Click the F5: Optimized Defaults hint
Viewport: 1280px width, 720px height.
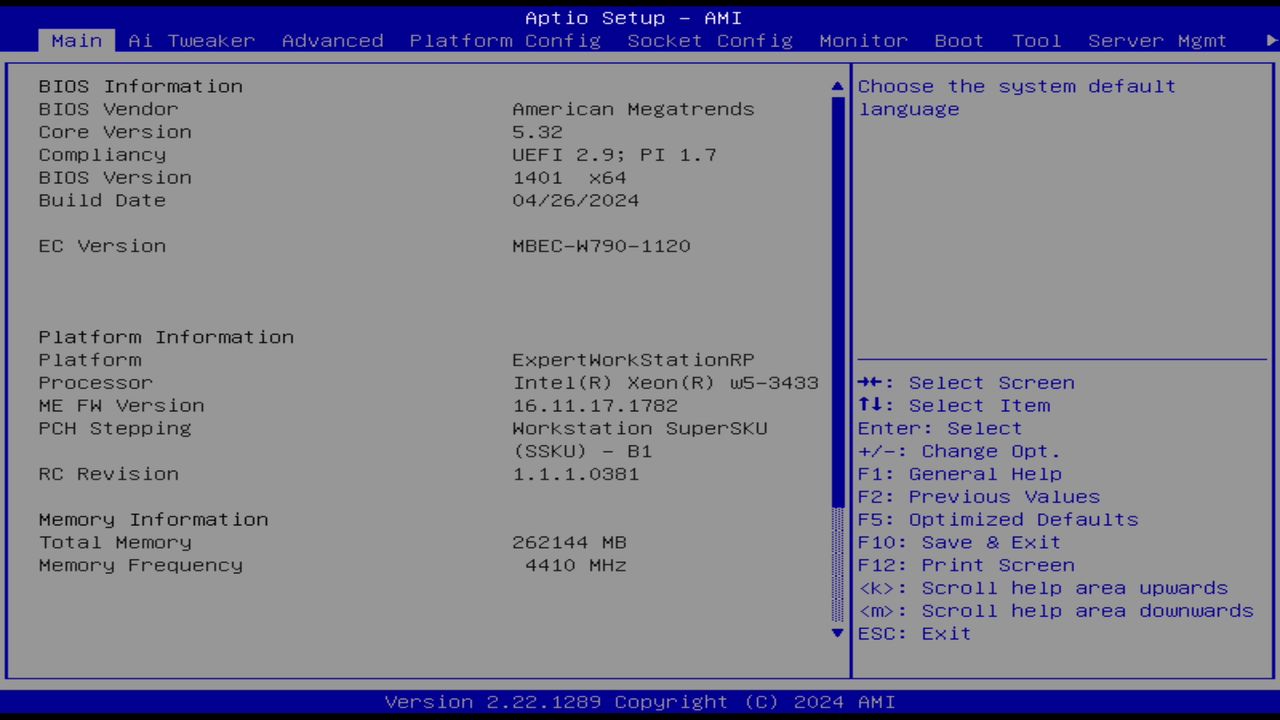tap(998, 520)
